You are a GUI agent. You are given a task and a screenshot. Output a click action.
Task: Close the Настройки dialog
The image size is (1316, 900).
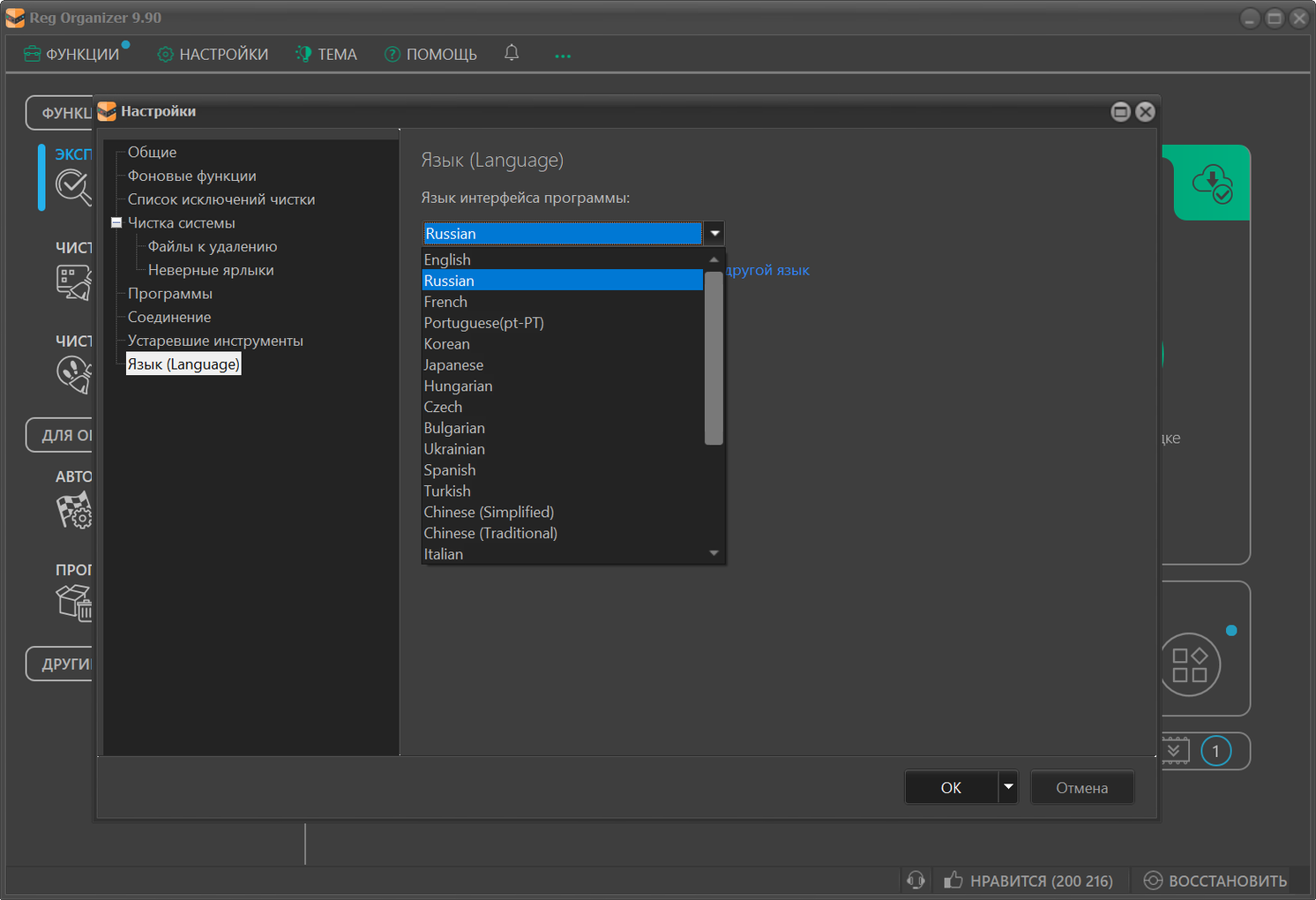(x=1145, y=111)
